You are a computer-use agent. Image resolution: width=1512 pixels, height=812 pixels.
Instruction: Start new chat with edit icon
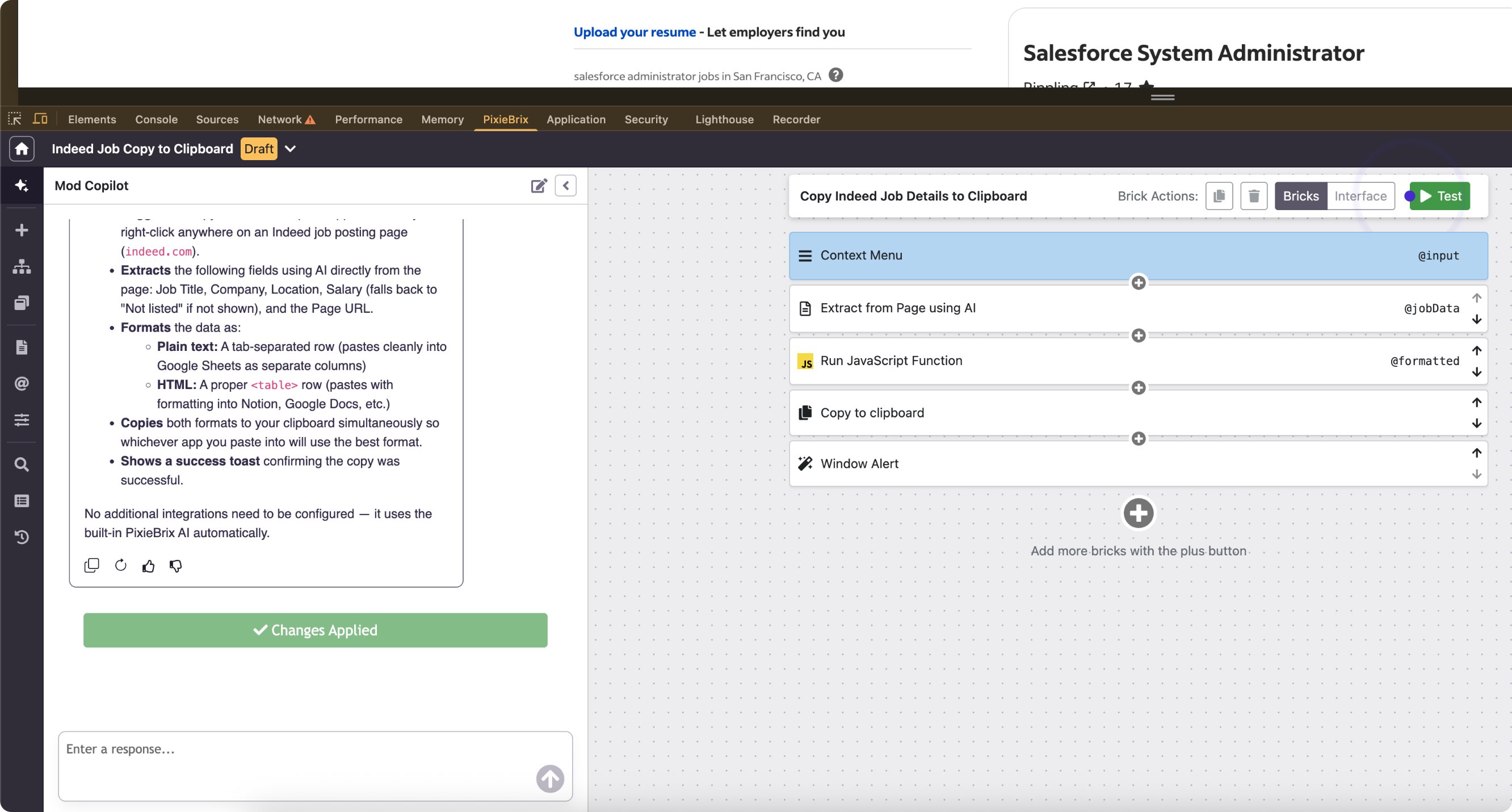(x=538, y=186)
